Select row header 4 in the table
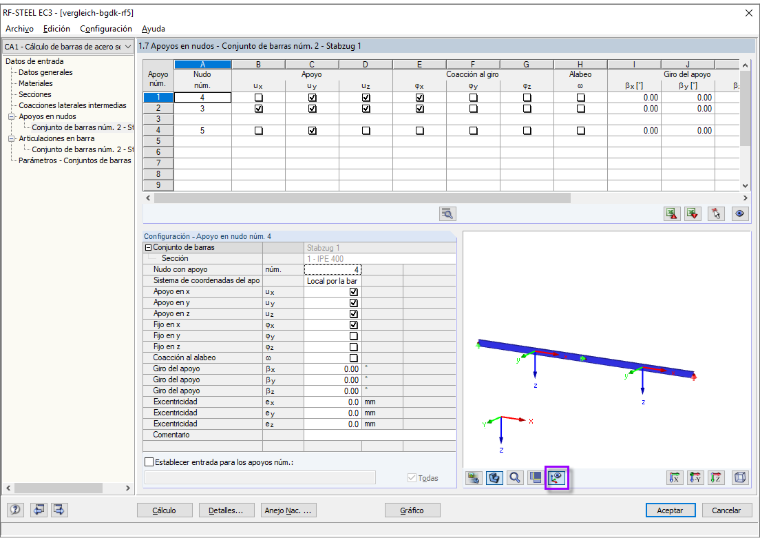The height and width of the screenshot is (541, 760). [158, 130]
